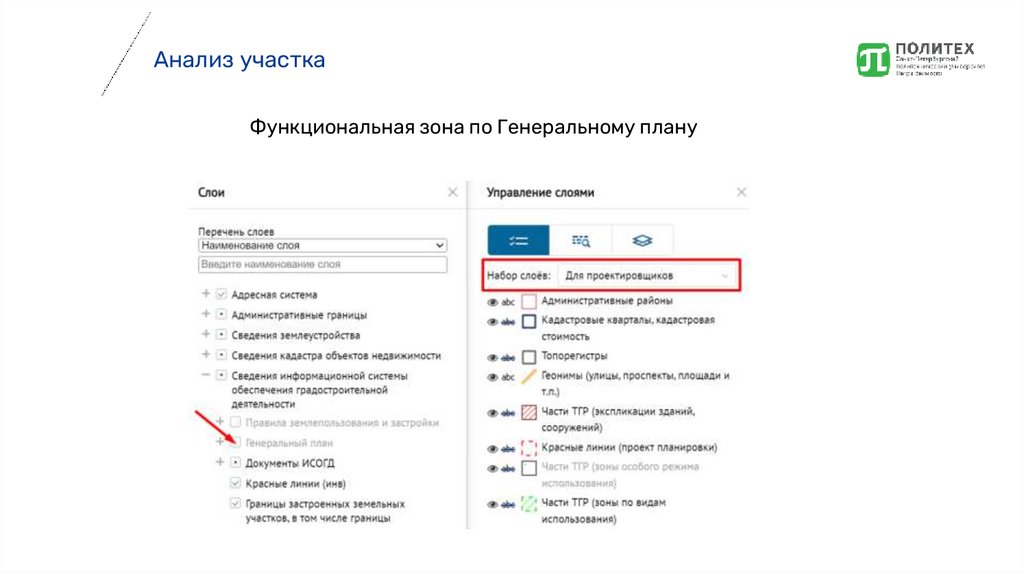Screen dimensions: 1024x574
Task: Expand the Административные границы group
Action: pos(206,314)
